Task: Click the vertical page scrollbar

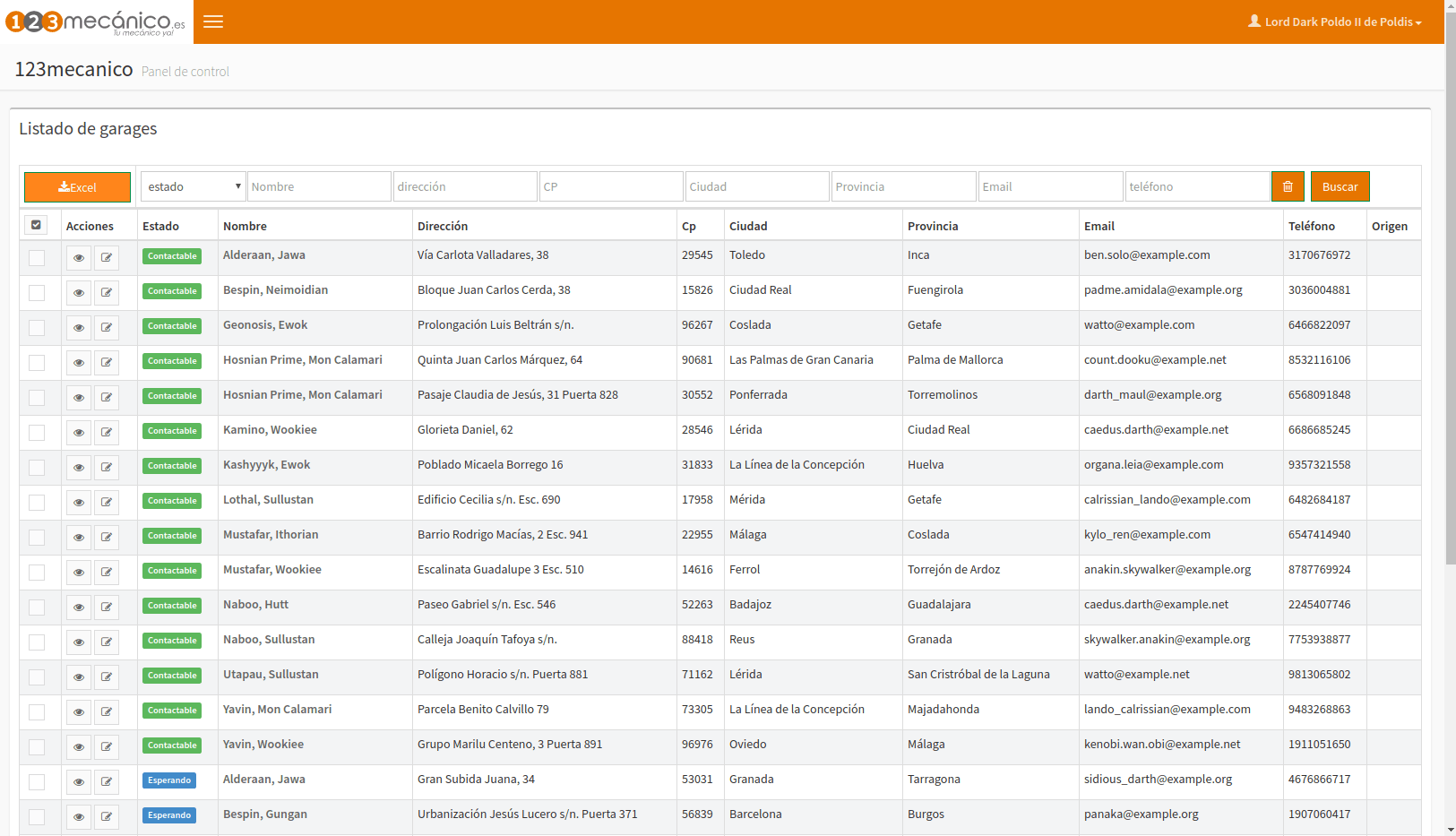Action: pos(1451,287)
